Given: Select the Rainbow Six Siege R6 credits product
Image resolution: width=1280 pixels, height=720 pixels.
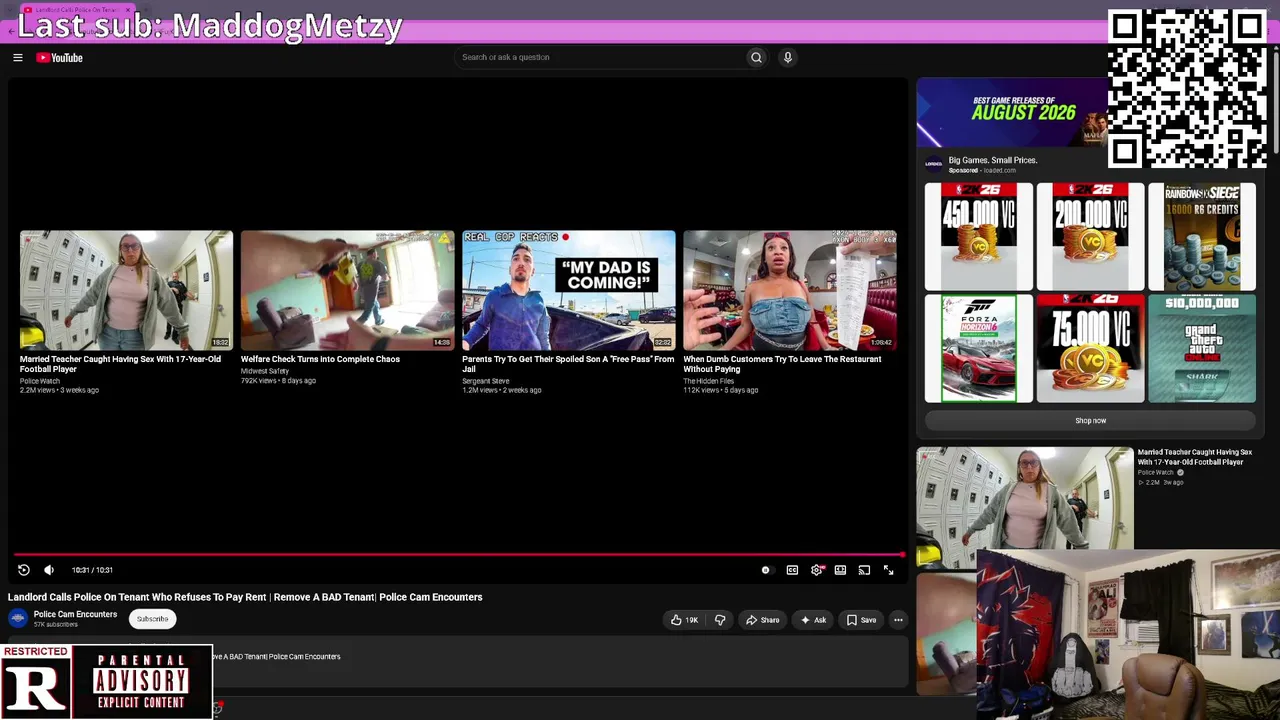Looking at the screenshot, I should (1202, 236).
